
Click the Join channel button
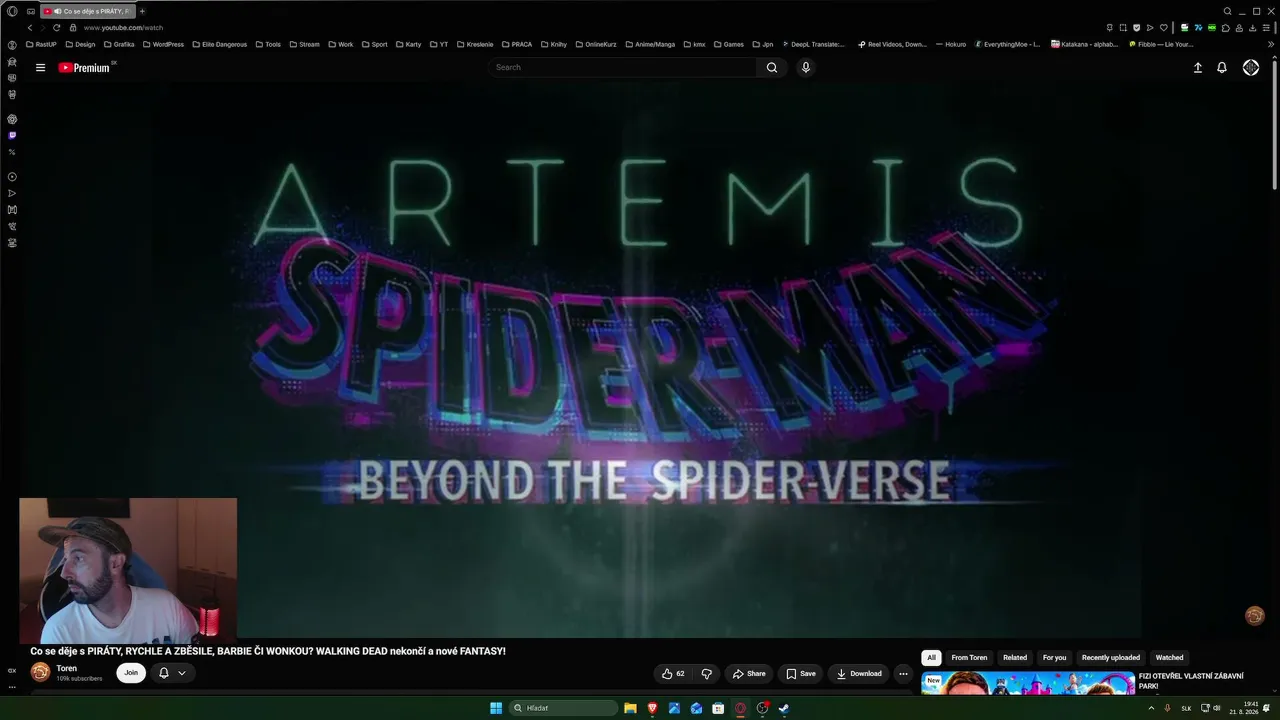click(x=131, y=673)
